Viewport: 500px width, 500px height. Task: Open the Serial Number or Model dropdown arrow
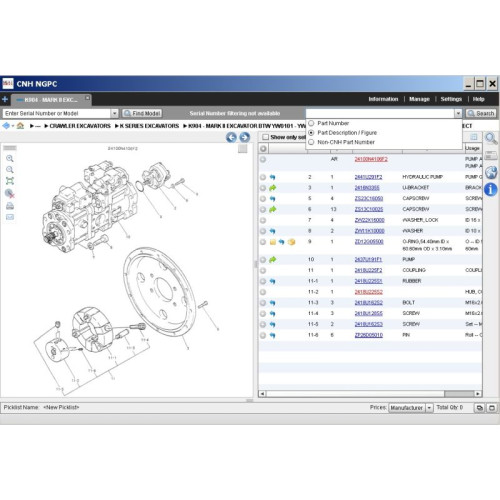pyautogui.click(x=114, y=113)
